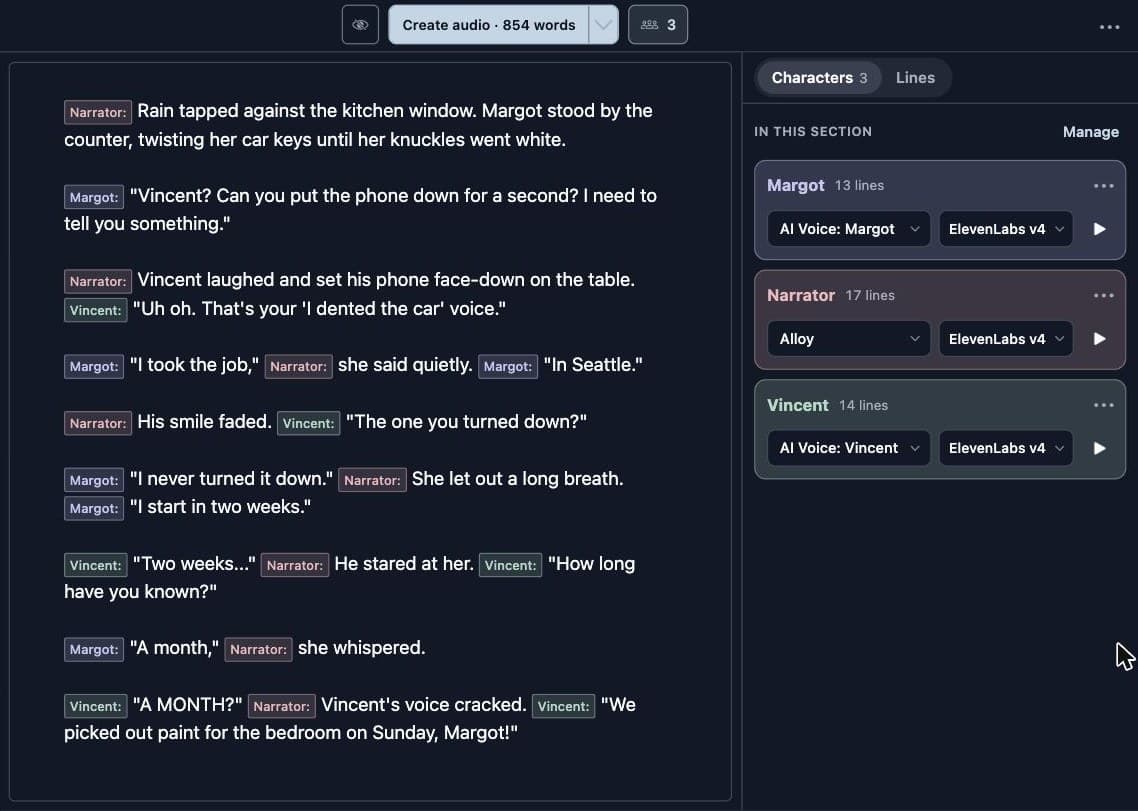Open the Create audio dropdown arrow
Screen dimensions: 1138x811
603,25
